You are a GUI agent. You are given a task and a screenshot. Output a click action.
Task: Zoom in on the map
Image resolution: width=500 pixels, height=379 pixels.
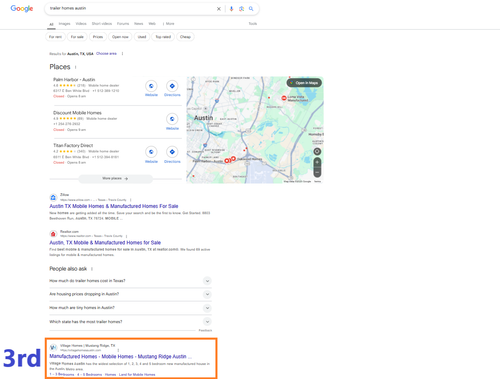pos(317,162)
